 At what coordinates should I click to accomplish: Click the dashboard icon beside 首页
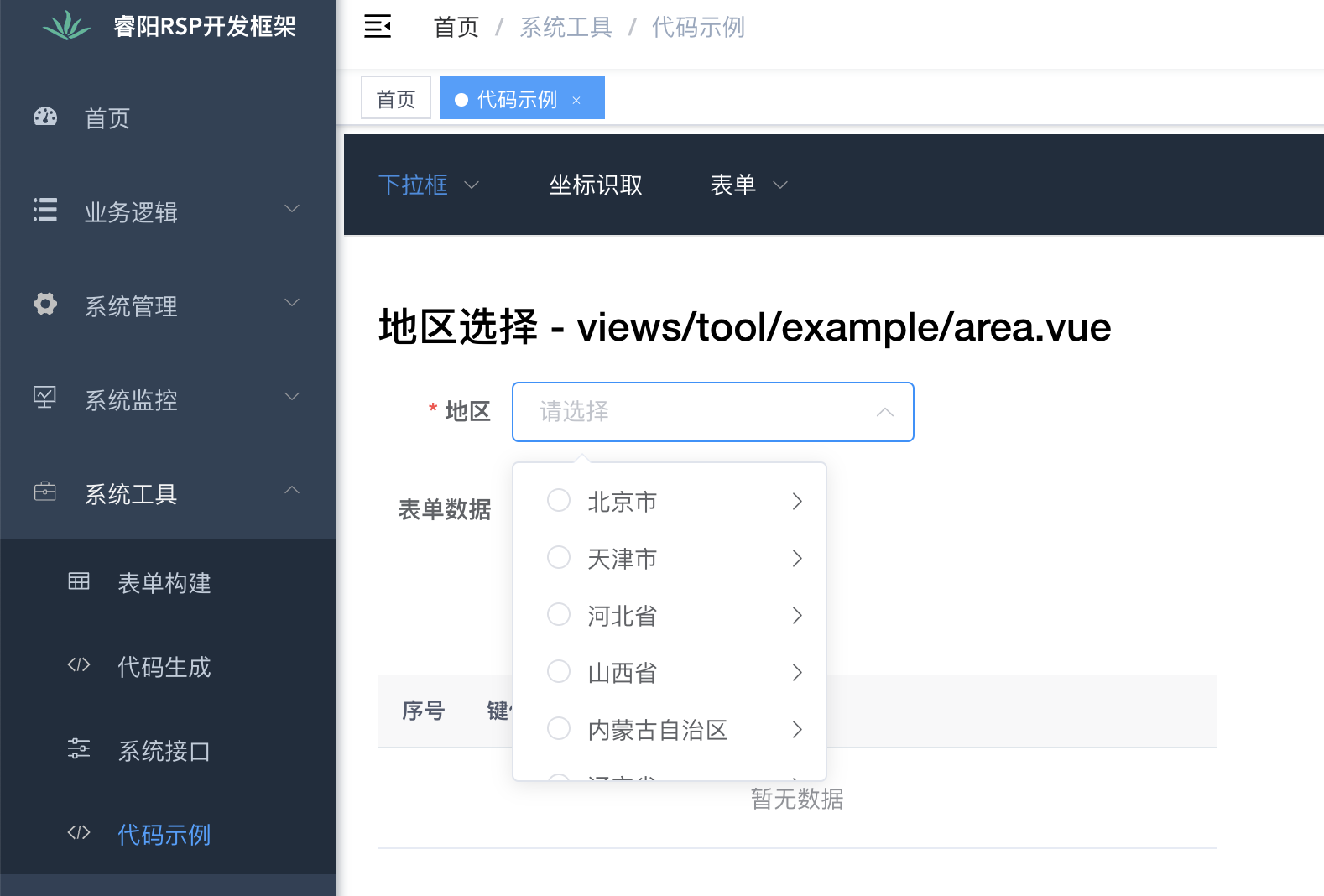pos(45,117)
